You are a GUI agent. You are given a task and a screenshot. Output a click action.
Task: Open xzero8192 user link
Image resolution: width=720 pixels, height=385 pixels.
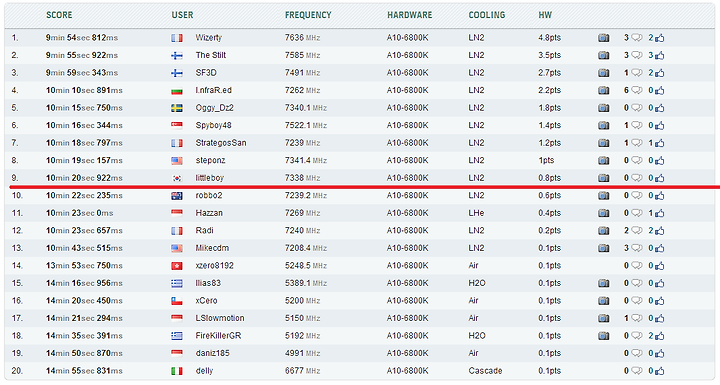click(x=214, y=266)
